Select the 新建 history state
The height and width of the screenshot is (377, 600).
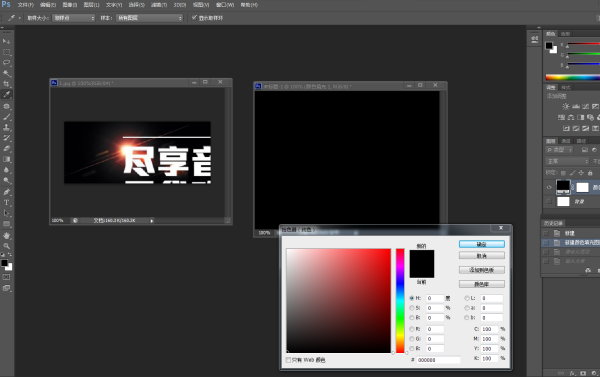click(x=571, y=233)
